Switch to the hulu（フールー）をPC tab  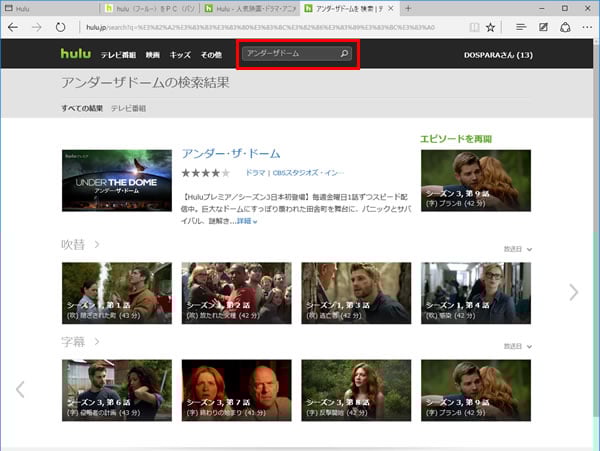150,8
